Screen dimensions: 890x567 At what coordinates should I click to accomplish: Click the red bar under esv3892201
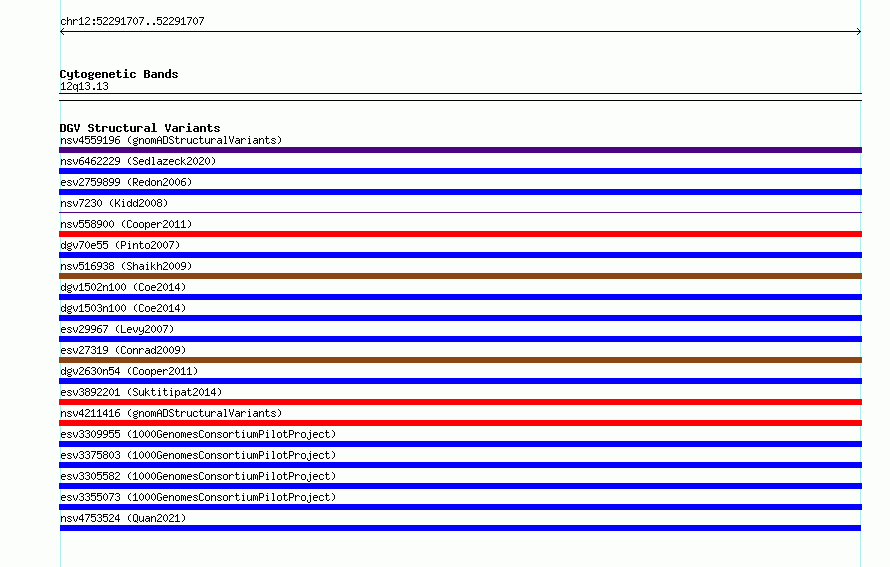(460, 402)
